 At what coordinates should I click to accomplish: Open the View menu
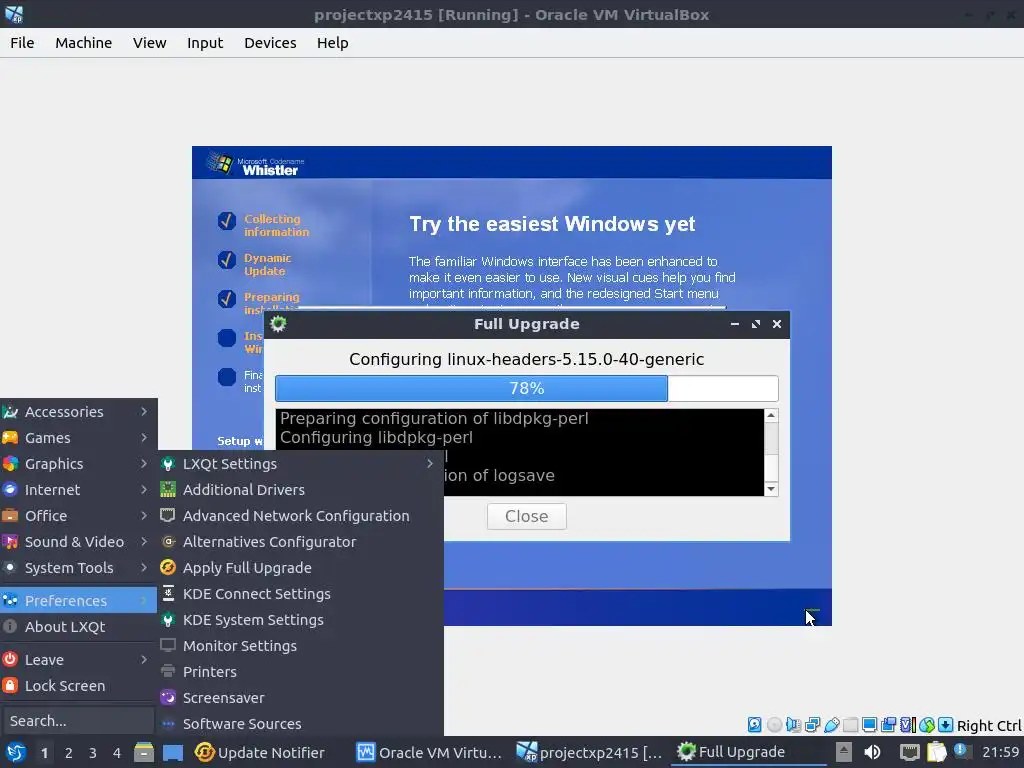tap(150, 42)
